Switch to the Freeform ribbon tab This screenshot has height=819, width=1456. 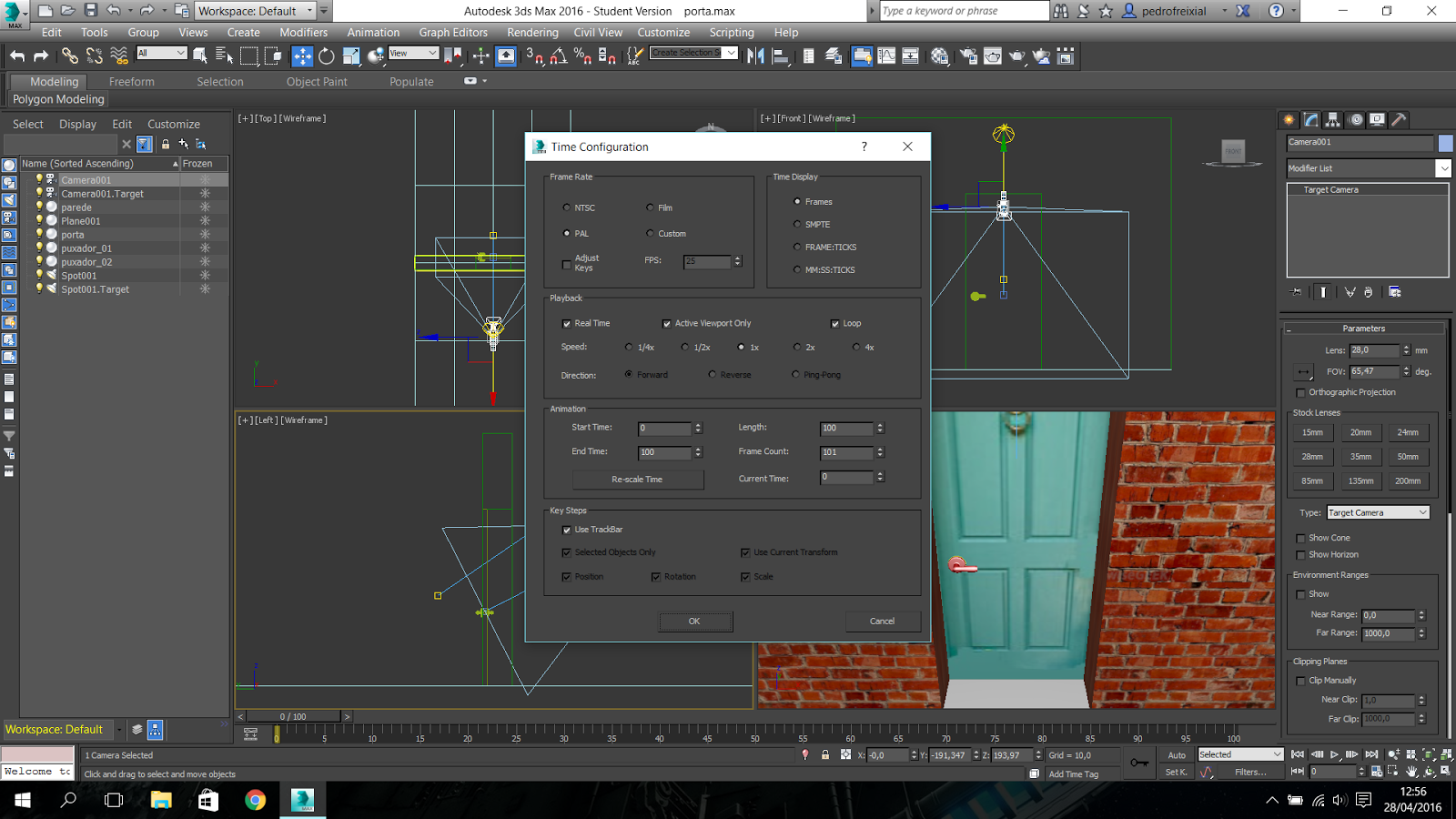click(x=132, y=81)
